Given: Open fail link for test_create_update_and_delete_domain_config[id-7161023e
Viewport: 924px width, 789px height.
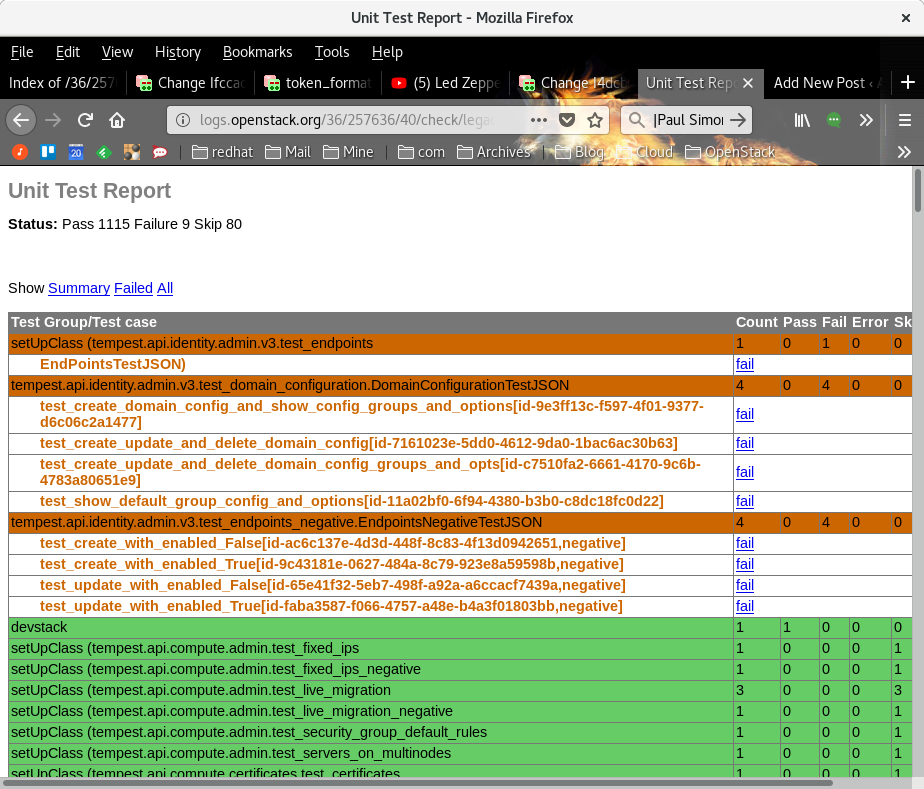Looking at the screenshot, I should point(745,443).
